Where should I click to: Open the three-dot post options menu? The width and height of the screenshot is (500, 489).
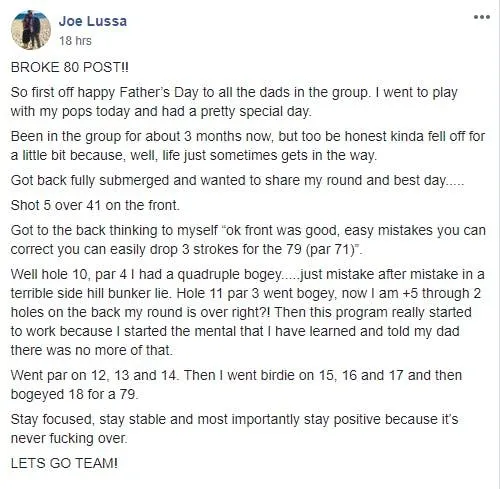482,17
